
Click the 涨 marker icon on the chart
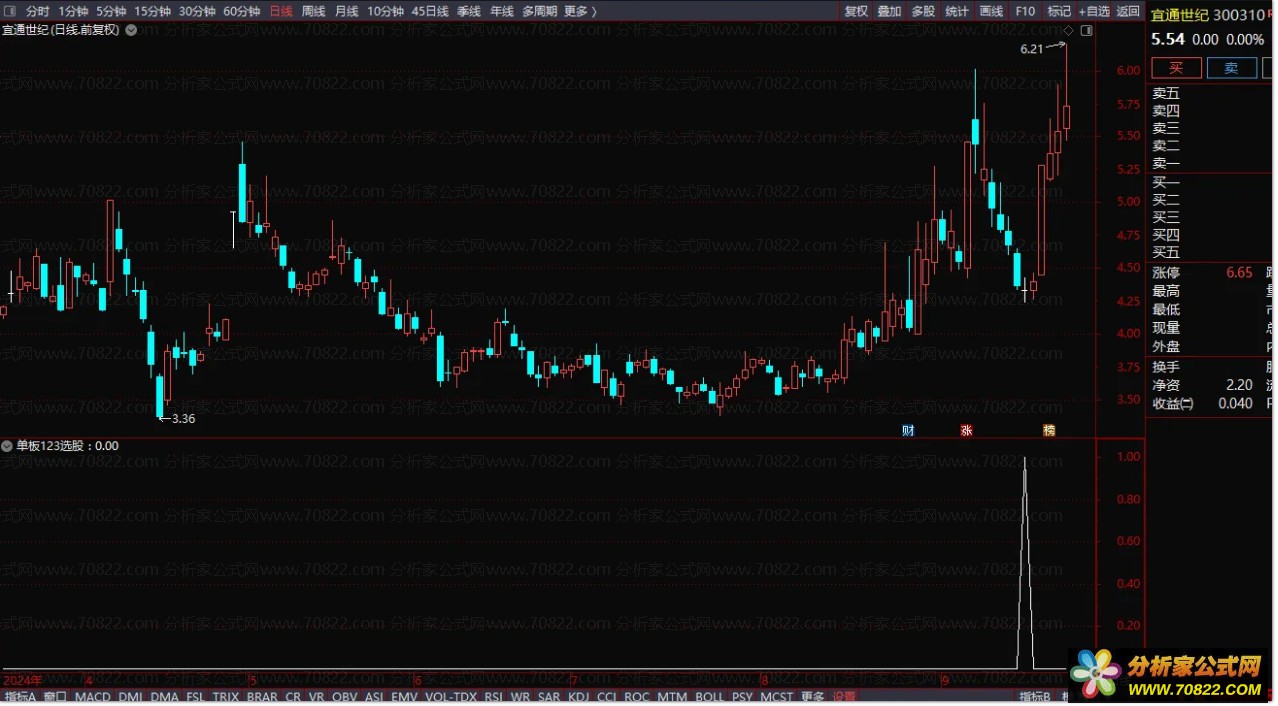pos(966,430)
